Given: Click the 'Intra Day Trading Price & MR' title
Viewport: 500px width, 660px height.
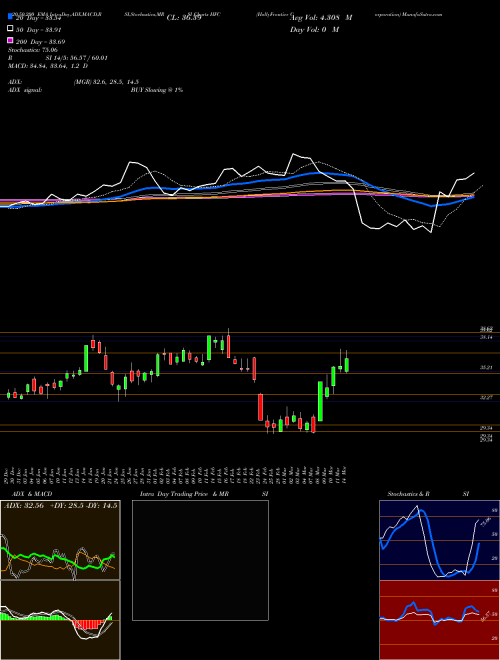Looking at the screenshot, I should point(184,494).
